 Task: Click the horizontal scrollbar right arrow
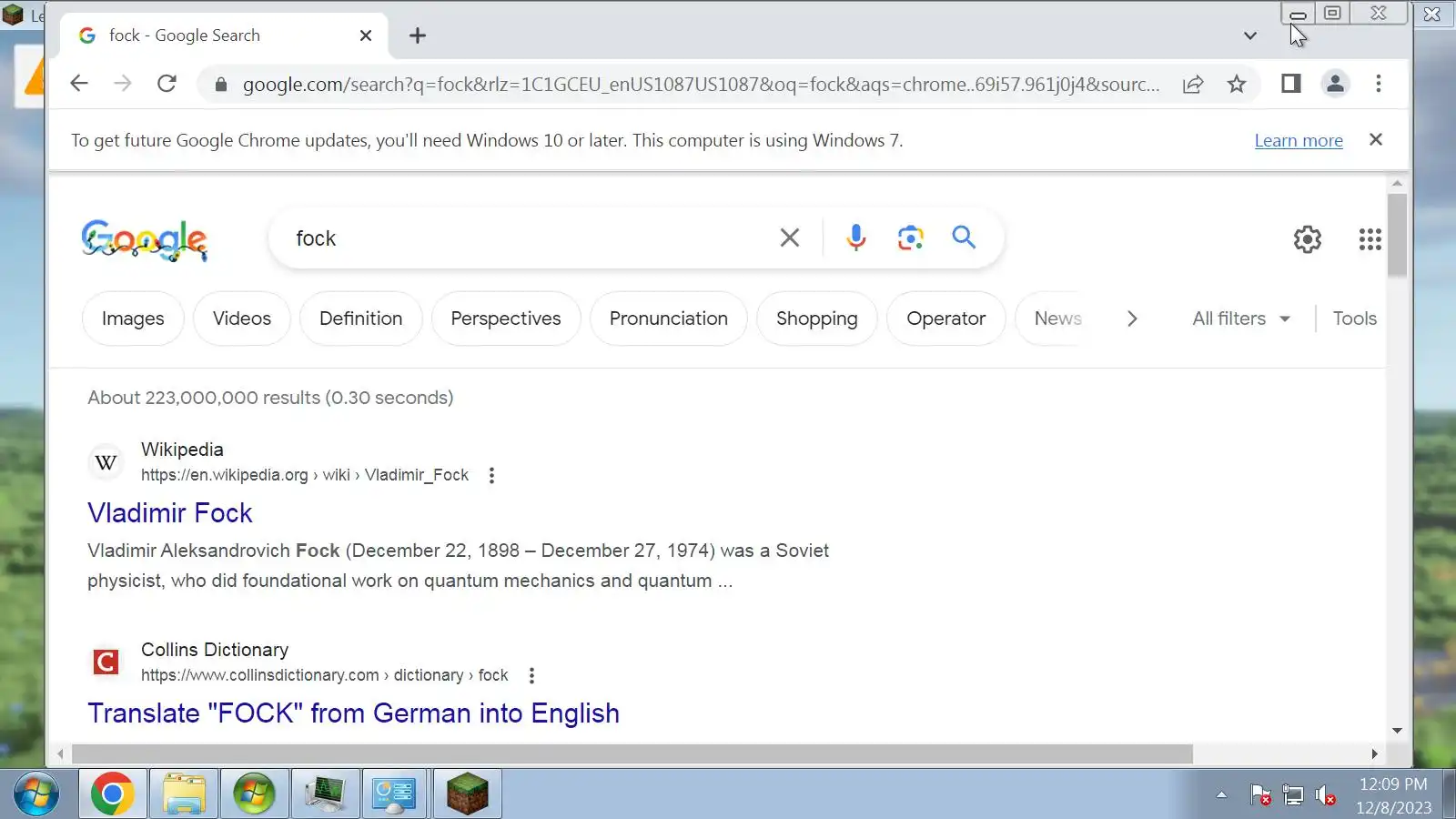coord(1374,753)
